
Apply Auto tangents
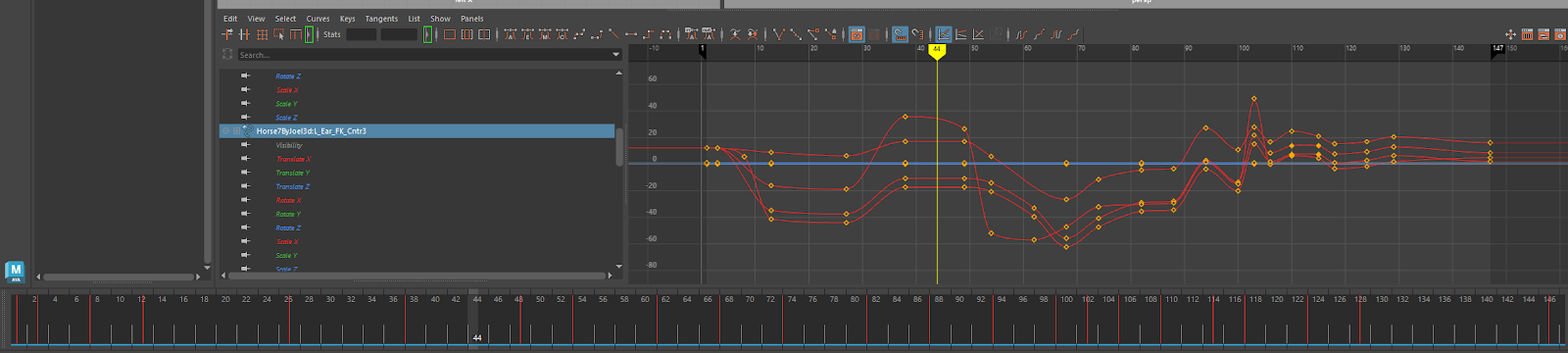tap(510, 34)
